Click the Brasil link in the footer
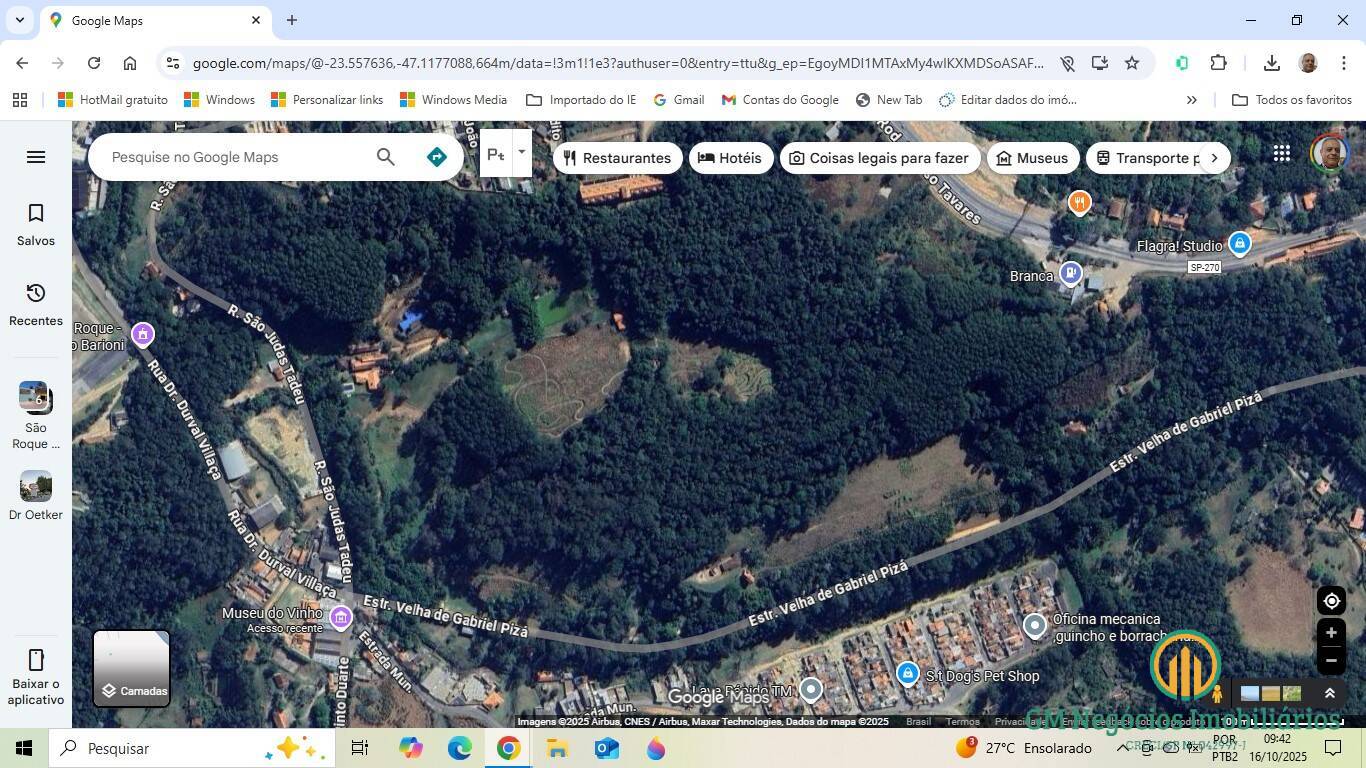The width and height of the screenshot is (1366, 768). click(x=917, y=721)
